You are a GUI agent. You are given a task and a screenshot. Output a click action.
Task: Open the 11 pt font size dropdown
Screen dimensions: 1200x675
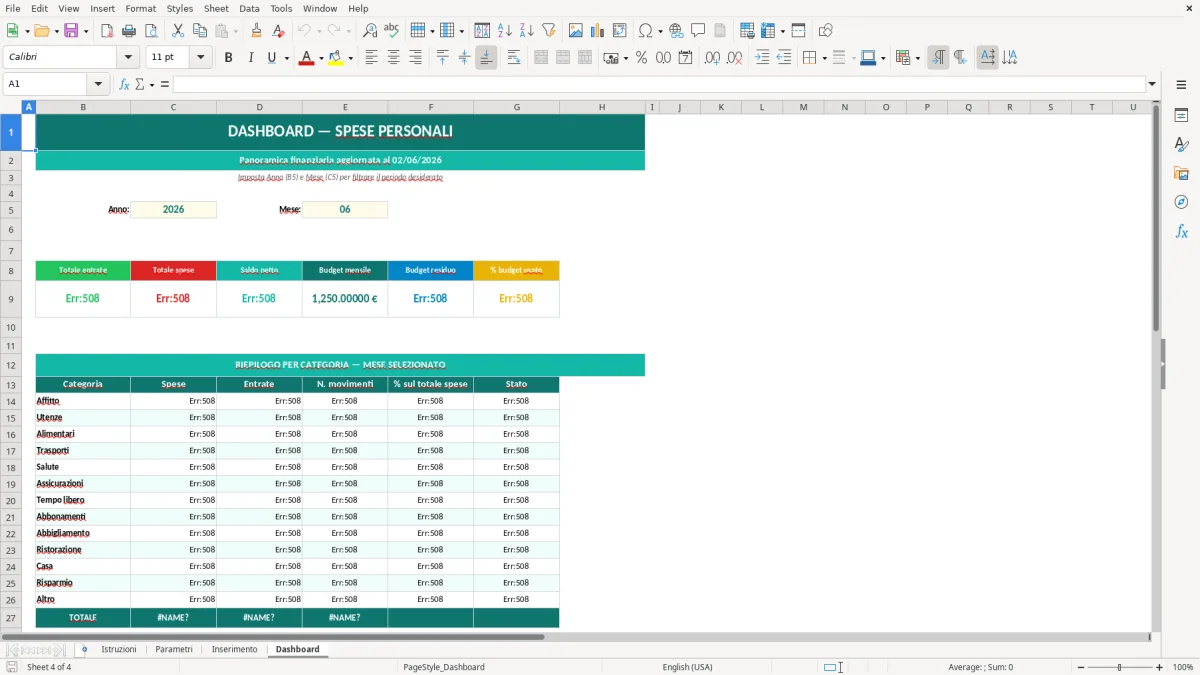click(200, 58)
